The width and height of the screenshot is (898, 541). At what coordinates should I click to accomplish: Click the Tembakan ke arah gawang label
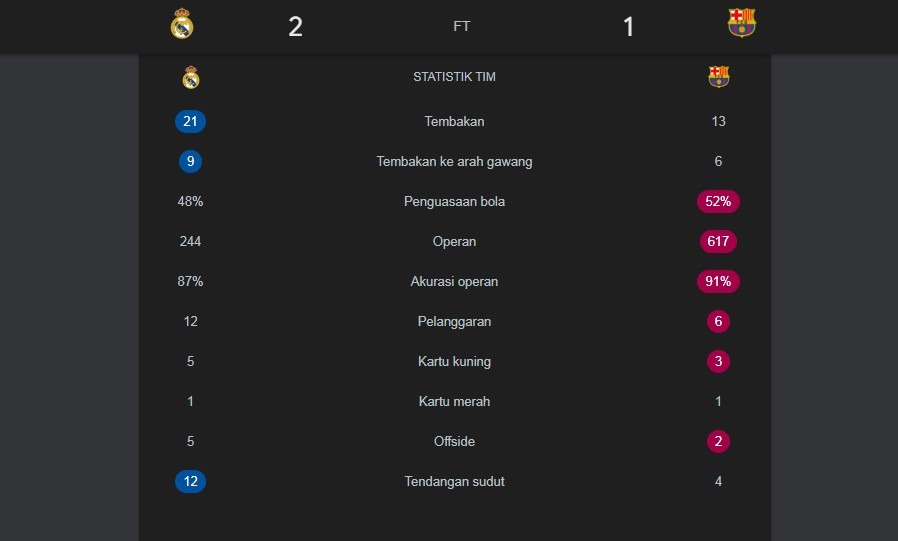click(454, 162)
